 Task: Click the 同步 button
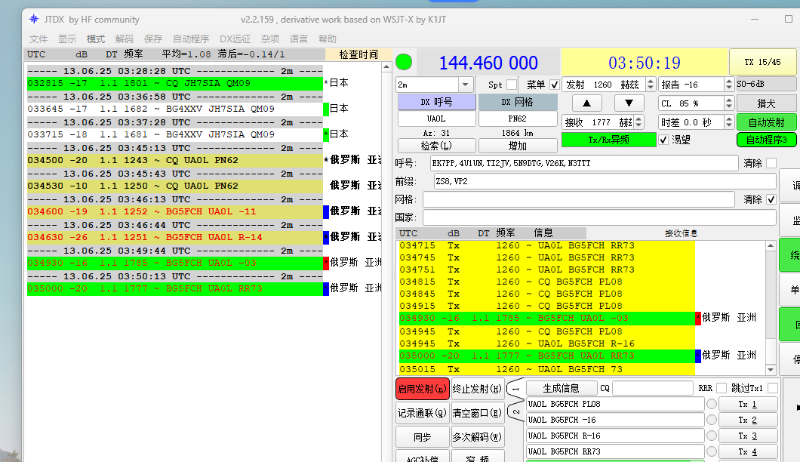[422, 437]
